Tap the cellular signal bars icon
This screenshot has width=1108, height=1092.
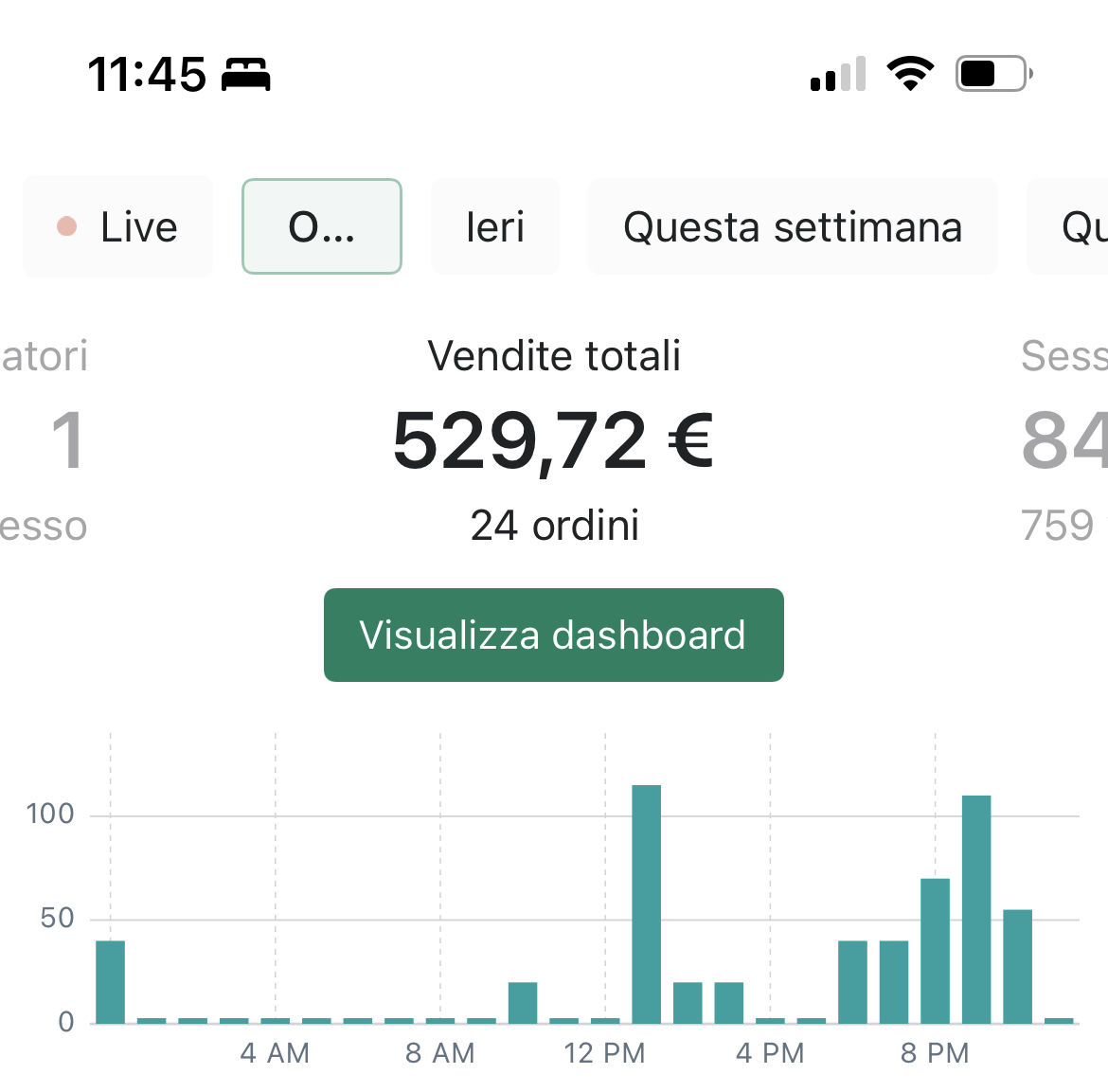pos(838,74)
